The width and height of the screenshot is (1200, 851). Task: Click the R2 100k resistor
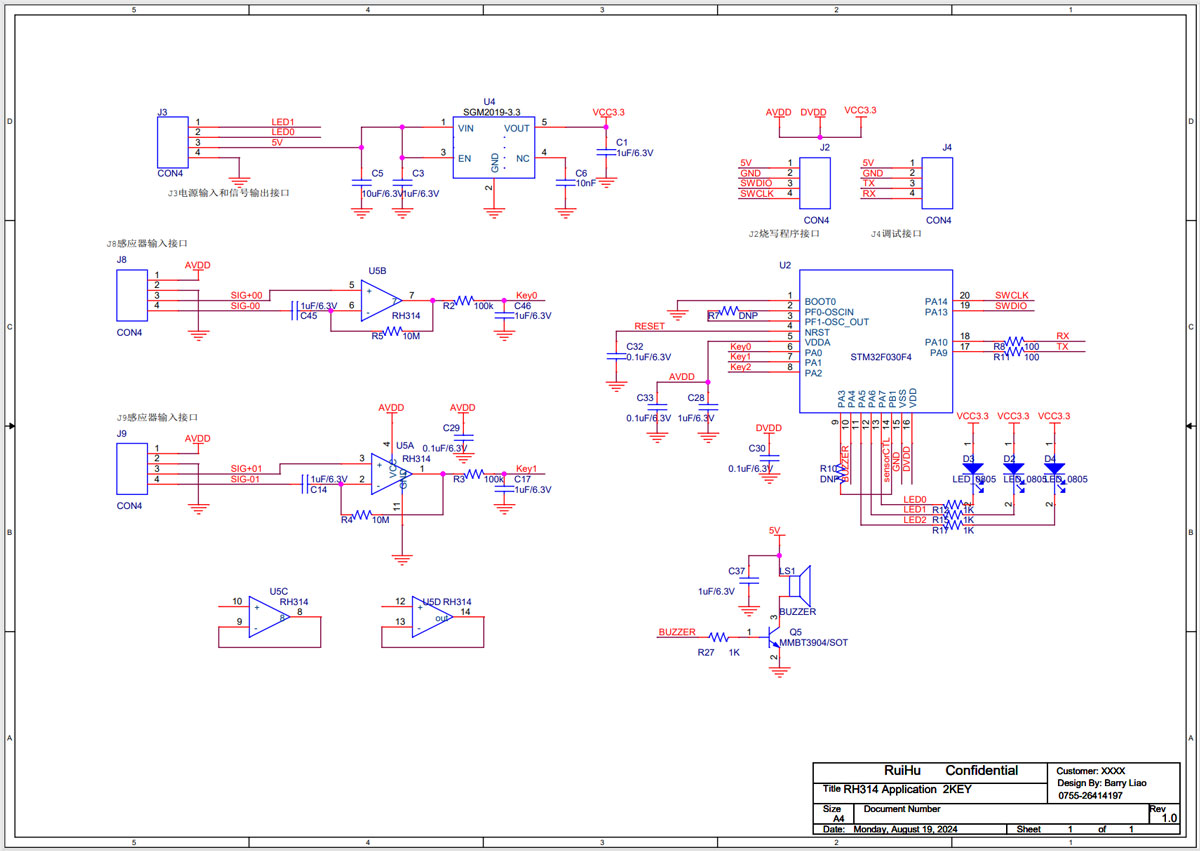click(466, 299)
